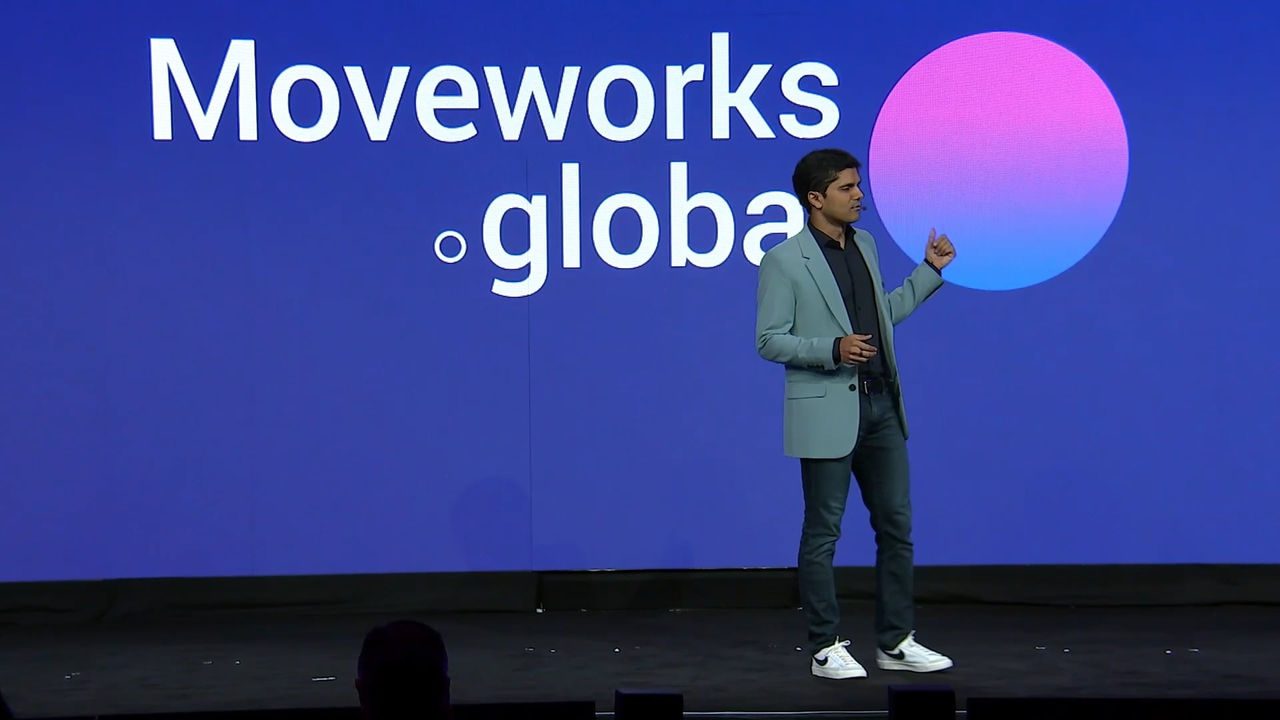Click the presenter's lower hand near waist
This screenshot has width=1280, height=720.
pyautogui.click(x=857, y=348)
